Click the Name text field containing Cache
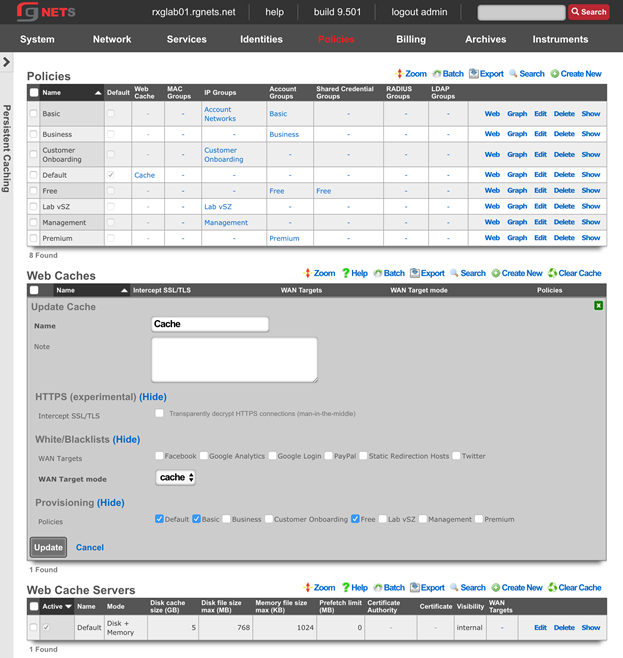623x658 pixels. tap(210, 324)
